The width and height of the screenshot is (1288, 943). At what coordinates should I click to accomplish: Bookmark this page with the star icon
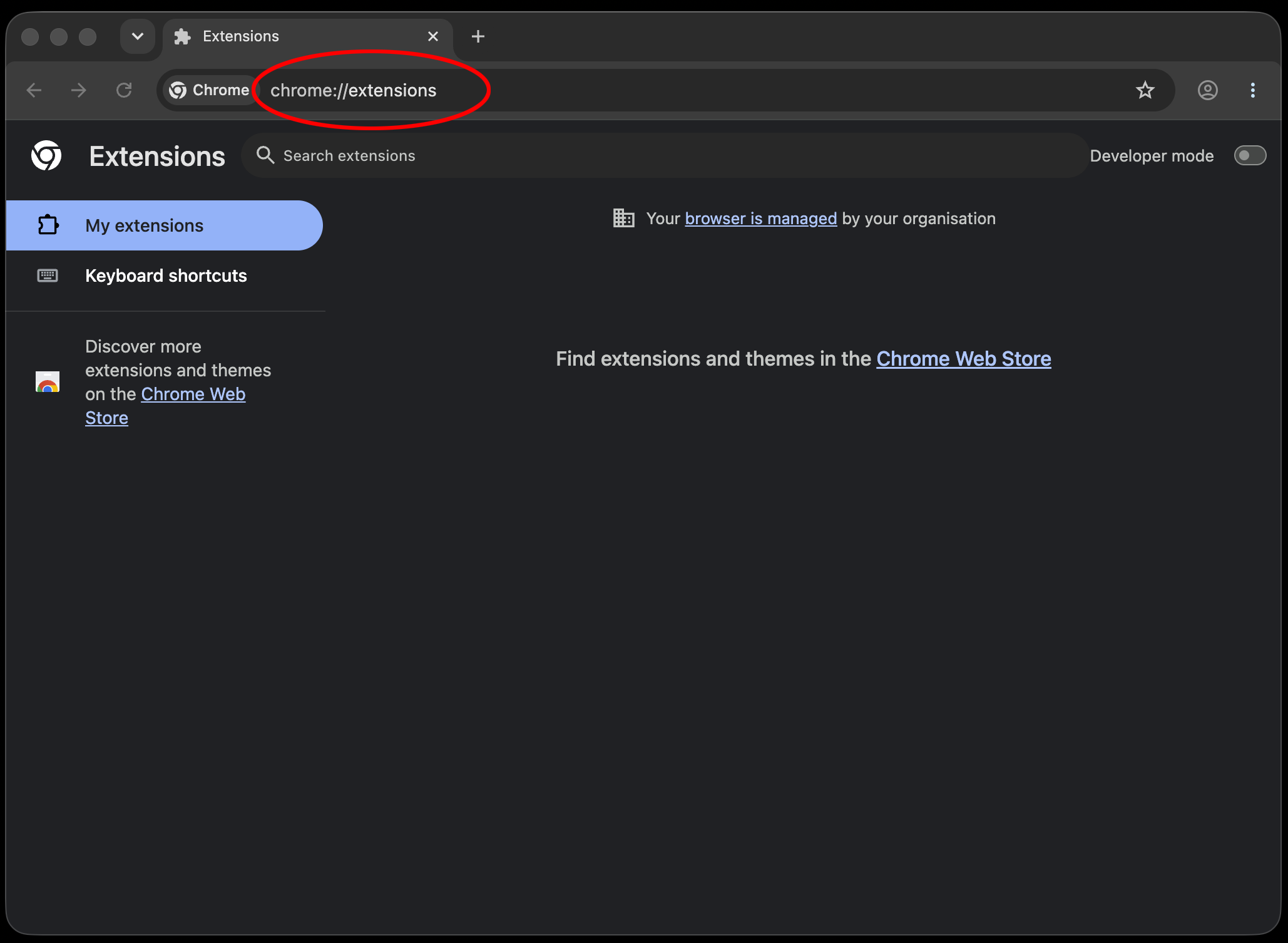pyautogui.click(x=1145, y=90)
